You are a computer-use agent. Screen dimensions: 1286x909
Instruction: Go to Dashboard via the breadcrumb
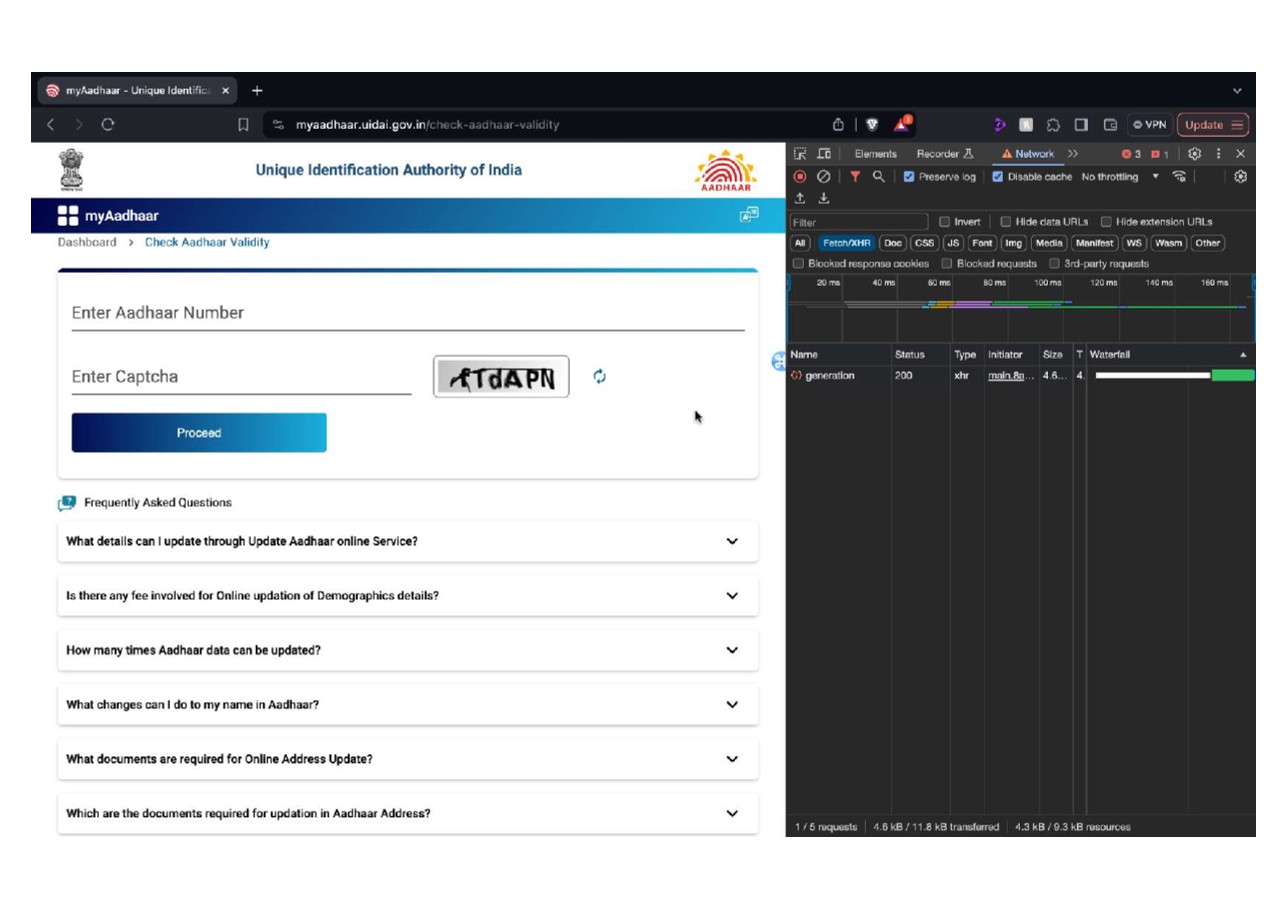pos(87,242)
